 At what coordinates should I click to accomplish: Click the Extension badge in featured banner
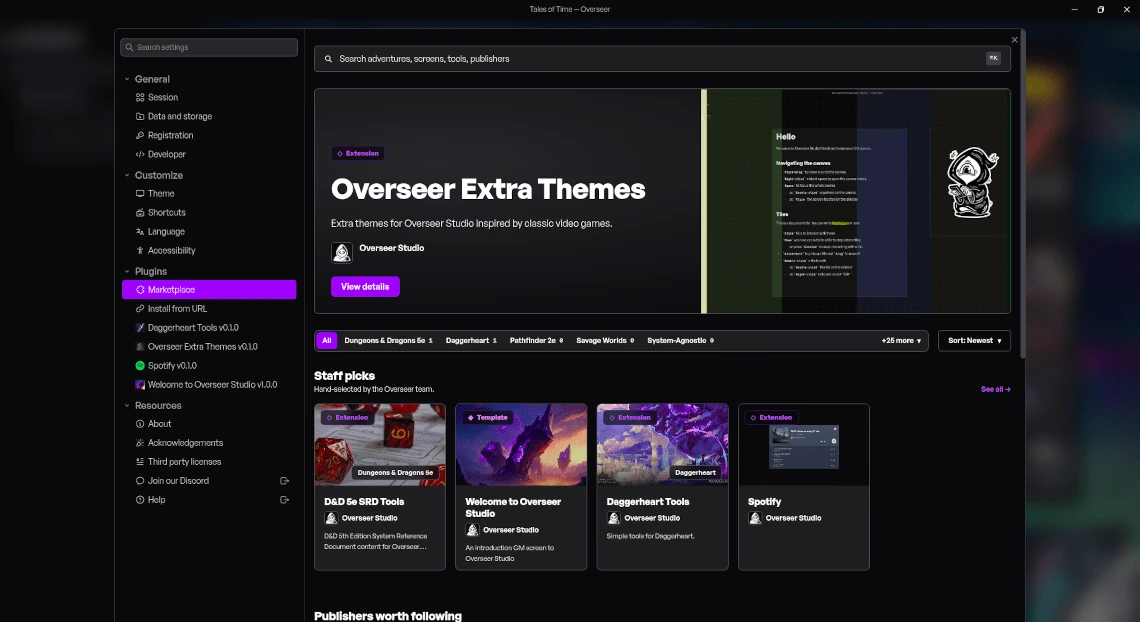coord(358,153)
